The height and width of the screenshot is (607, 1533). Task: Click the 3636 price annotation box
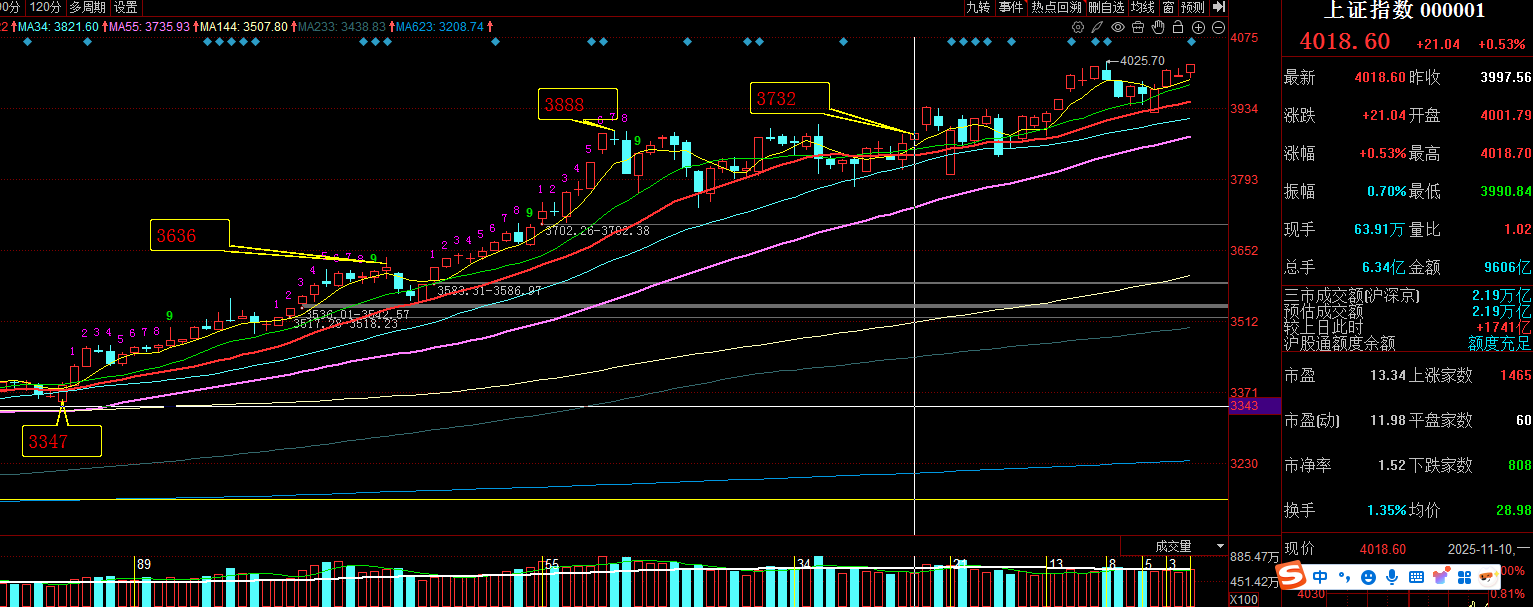(x=189, y=236)
